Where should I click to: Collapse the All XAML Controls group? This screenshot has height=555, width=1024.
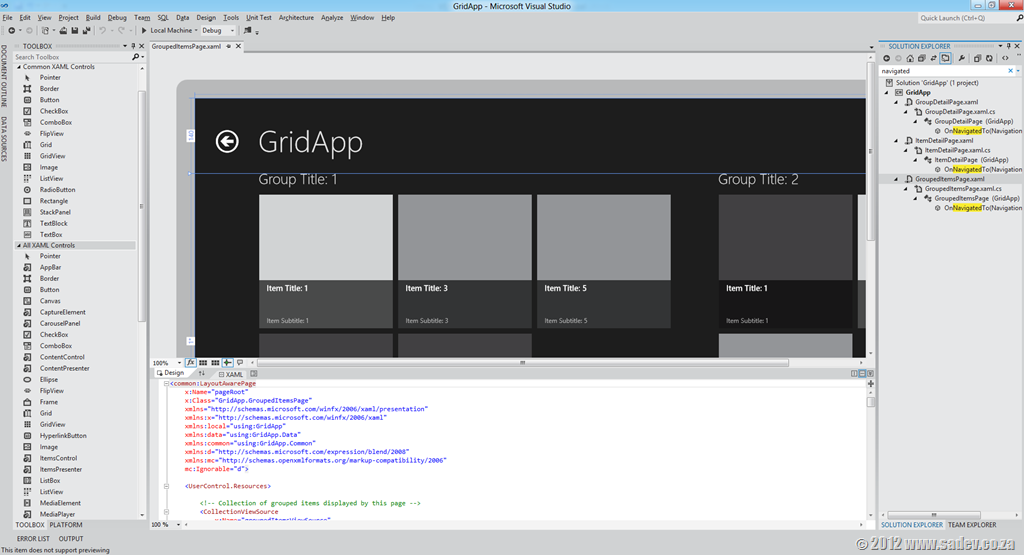click(x=18, y=246)
